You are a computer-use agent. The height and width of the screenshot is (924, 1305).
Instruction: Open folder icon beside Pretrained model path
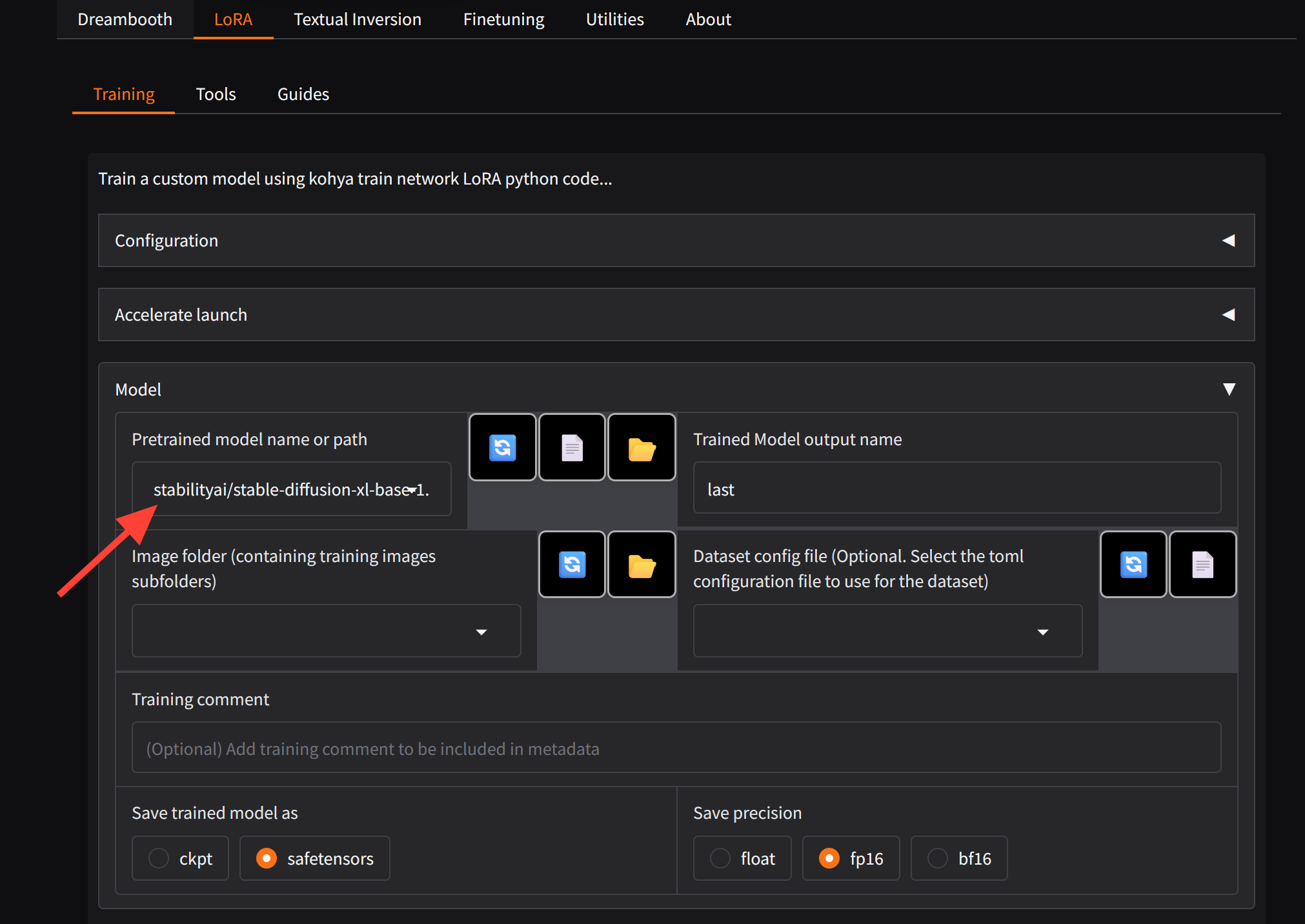tap(642, 448)
